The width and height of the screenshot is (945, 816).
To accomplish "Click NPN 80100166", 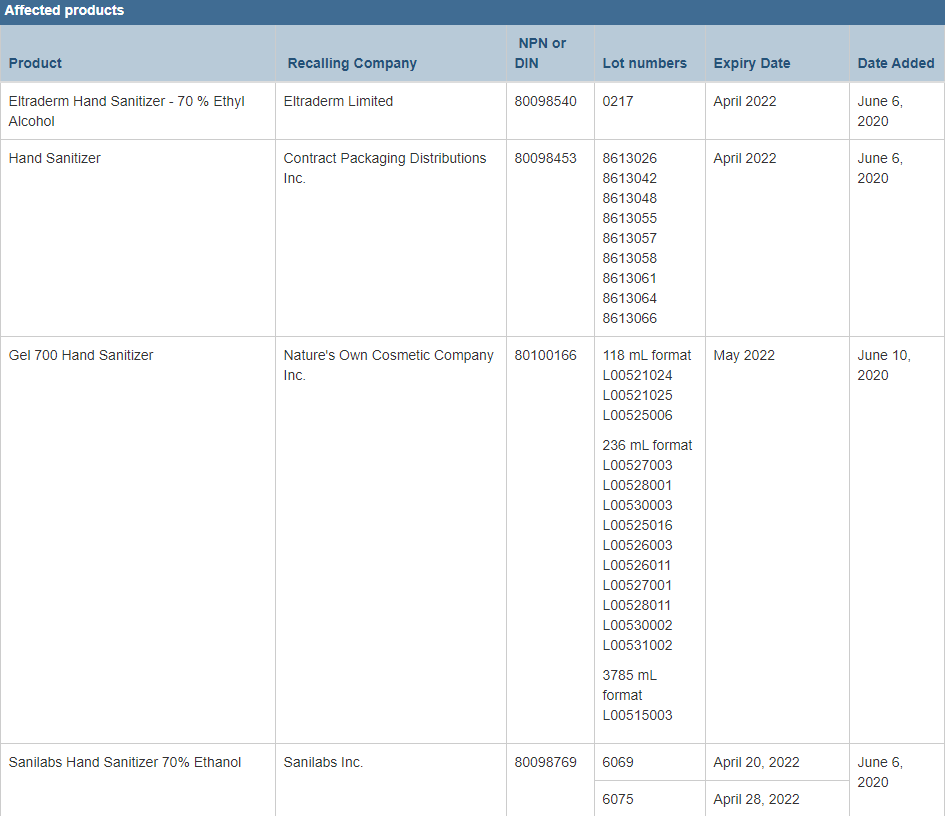I will click(x=545, y=356).
